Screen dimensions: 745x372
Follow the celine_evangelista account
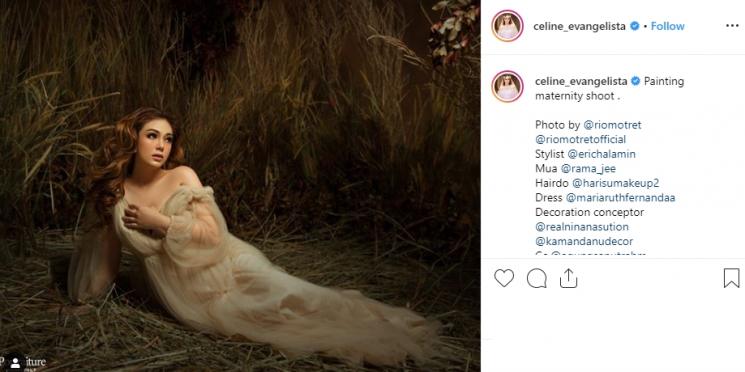click(668, 26)
